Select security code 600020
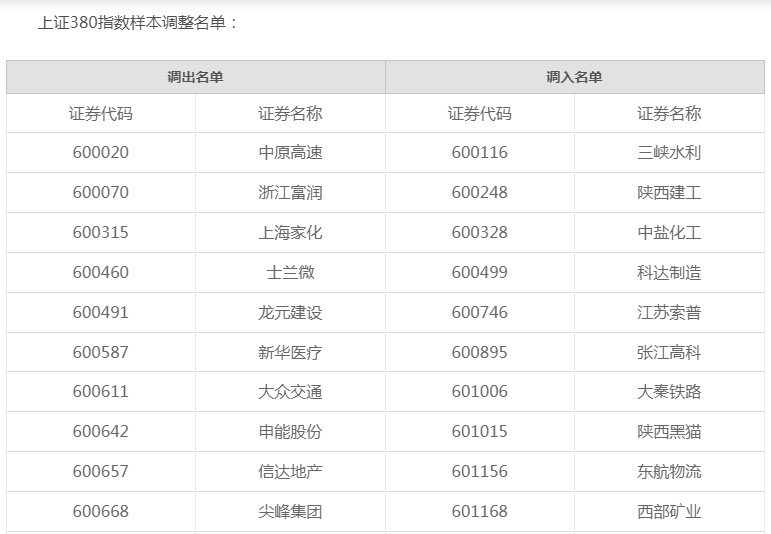771x534 pixels. [101, 153]
